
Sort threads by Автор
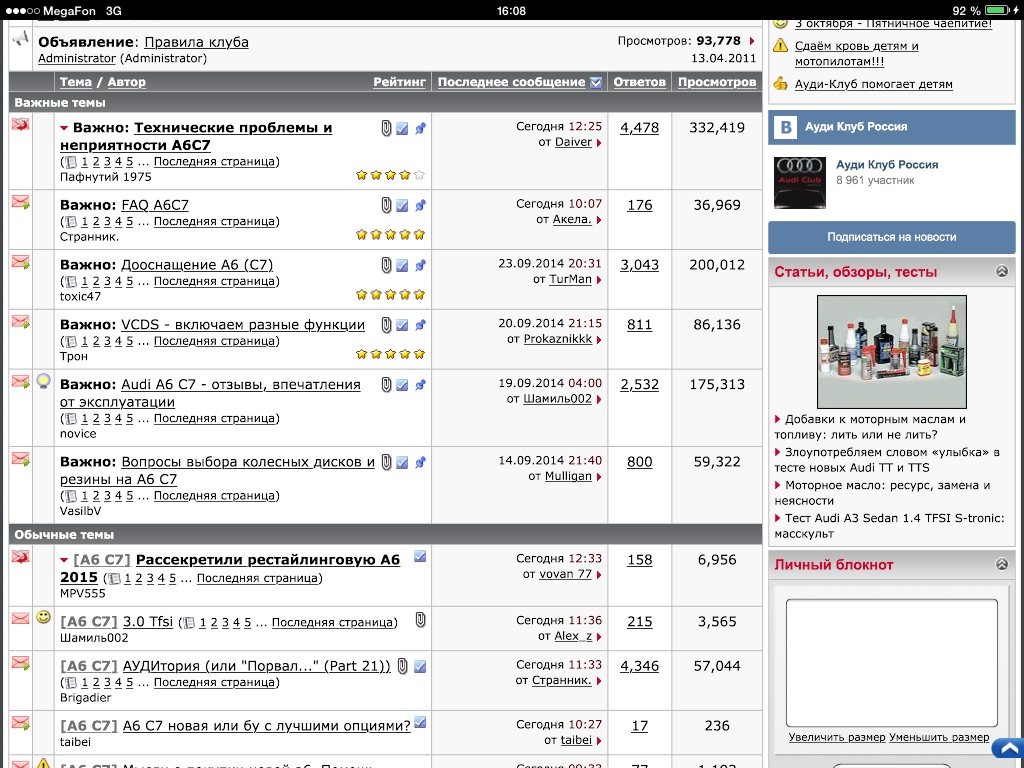click(127, 82)
